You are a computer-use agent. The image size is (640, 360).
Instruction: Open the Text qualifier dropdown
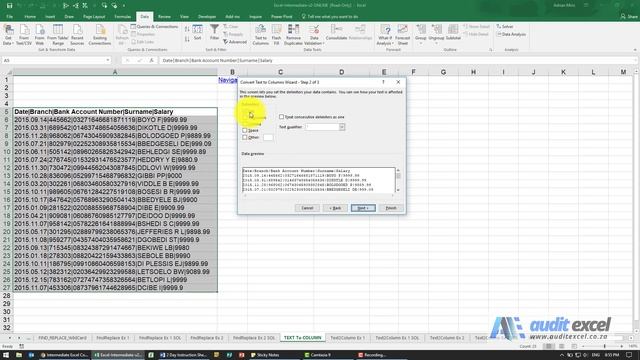(342, 127)
